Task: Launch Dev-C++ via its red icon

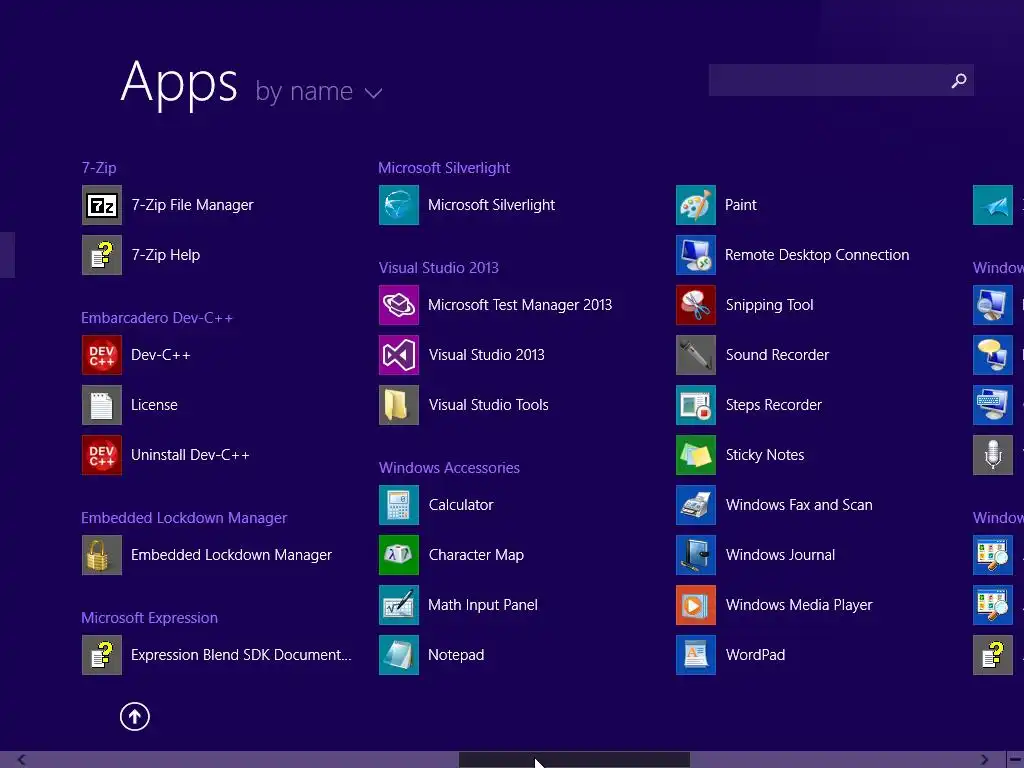Action: tap(102, 355)
